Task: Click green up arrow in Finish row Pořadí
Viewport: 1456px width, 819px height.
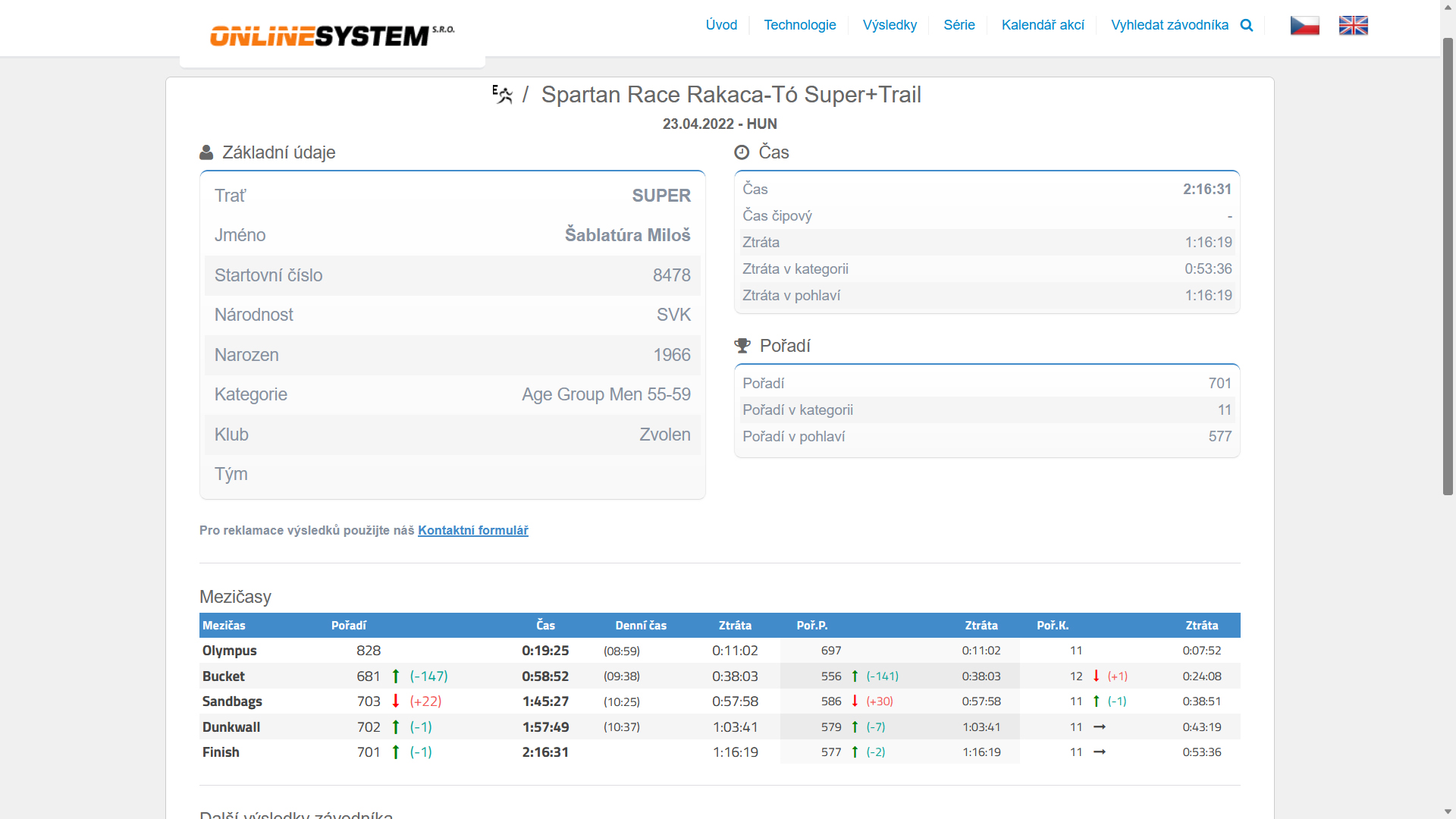Action: 396,752
